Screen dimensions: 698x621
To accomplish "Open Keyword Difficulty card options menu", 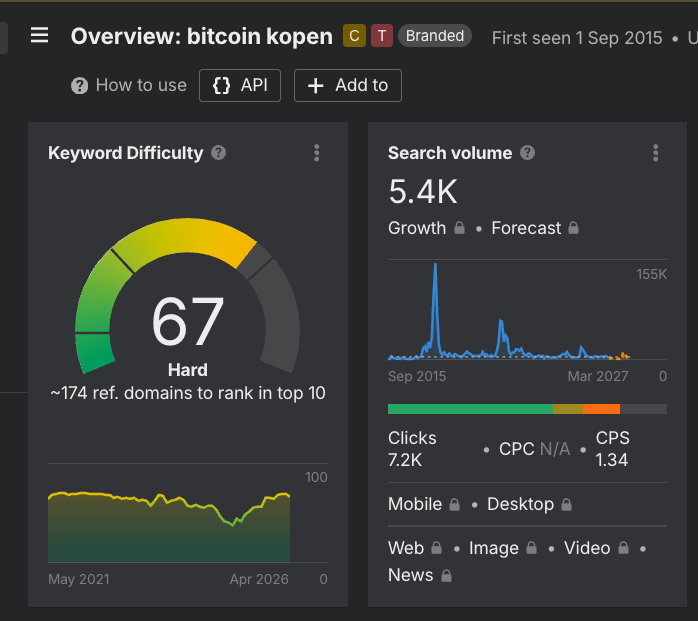I will point(317,153).
